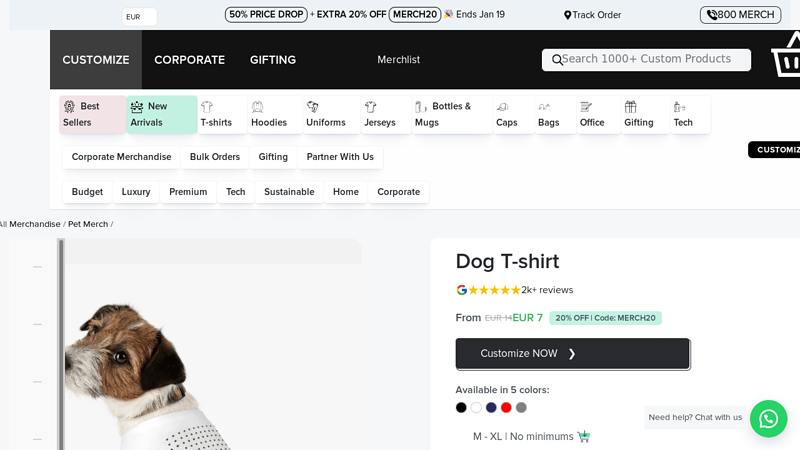Screen dimensions: 800x450
Task: Click the search magnifier icon
Action: click(557, 60)
